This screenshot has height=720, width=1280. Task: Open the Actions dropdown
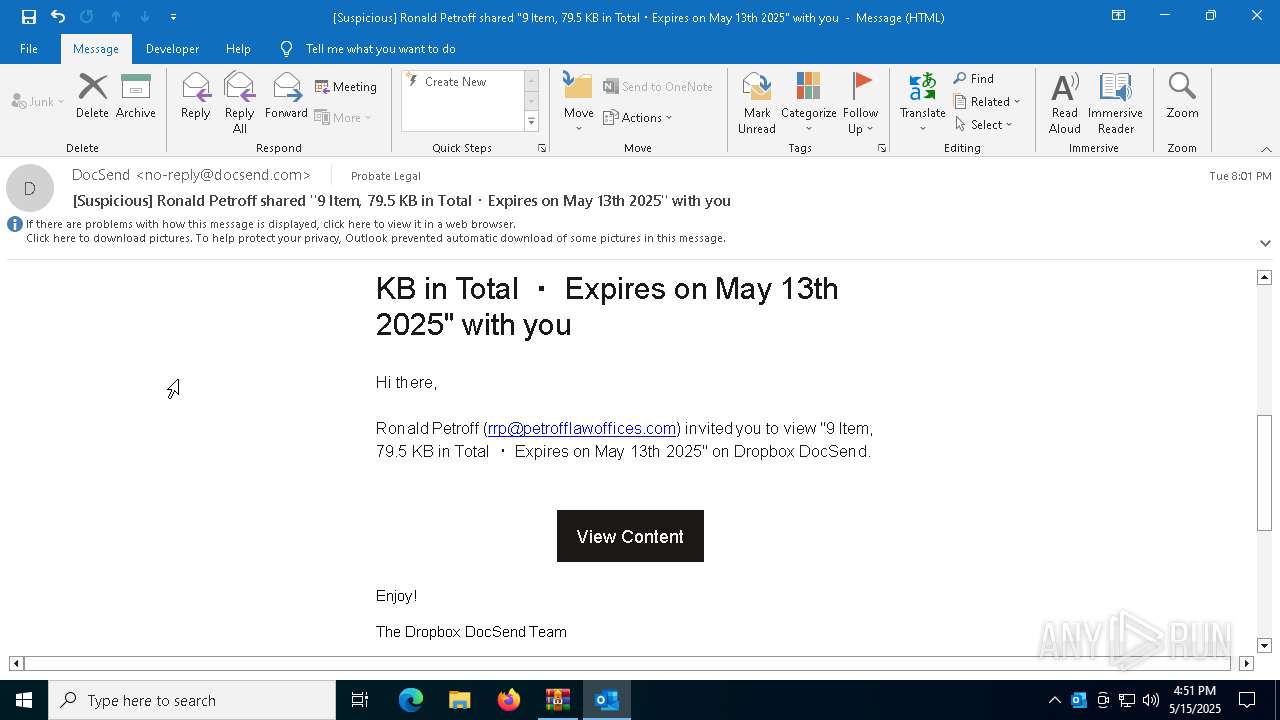[638, 117]
